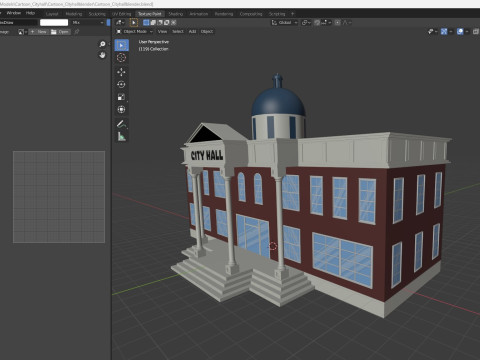Open the snapping options dropdown
Viewport: 480px width, 360px height.
point(326,23)
